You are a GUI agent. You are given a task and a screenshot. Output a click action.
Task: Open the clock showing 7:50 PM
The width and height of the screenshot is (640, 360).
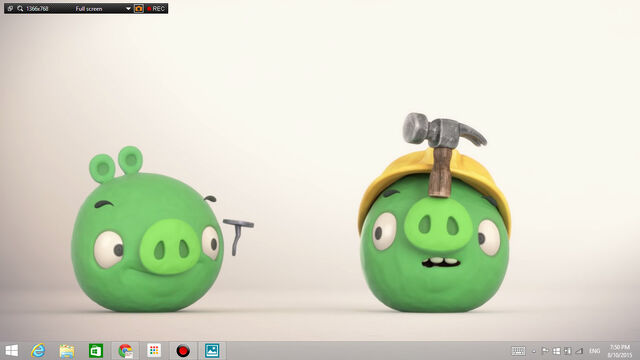pos(620,351)
